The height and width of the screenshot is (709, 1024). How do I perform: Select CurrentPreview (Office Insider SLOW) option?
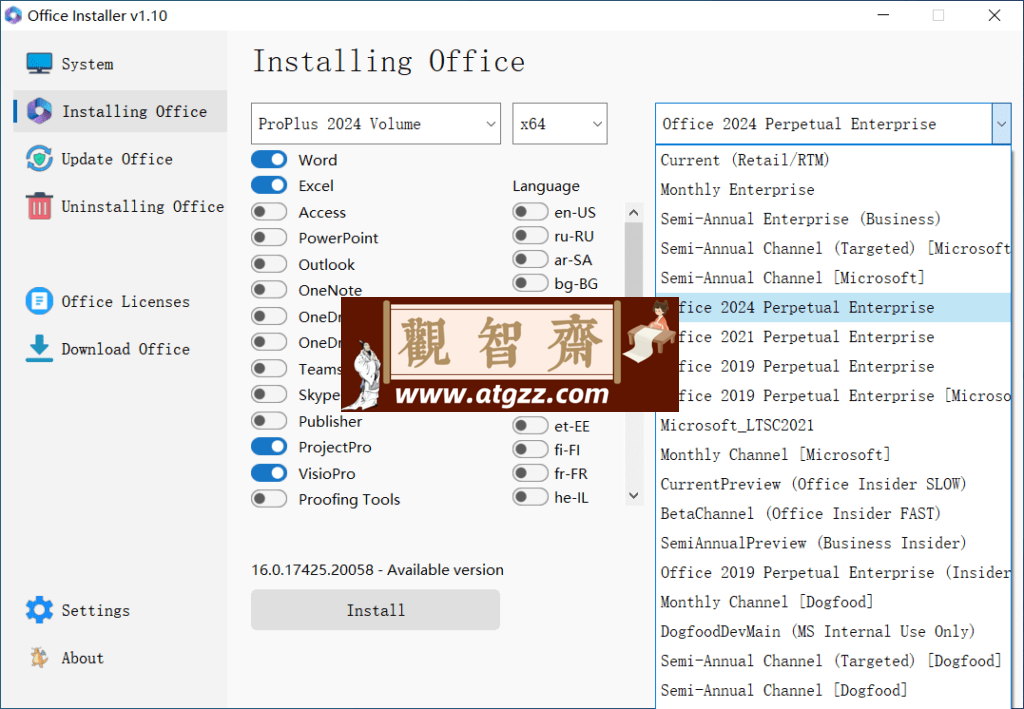[x=833, y=484]
